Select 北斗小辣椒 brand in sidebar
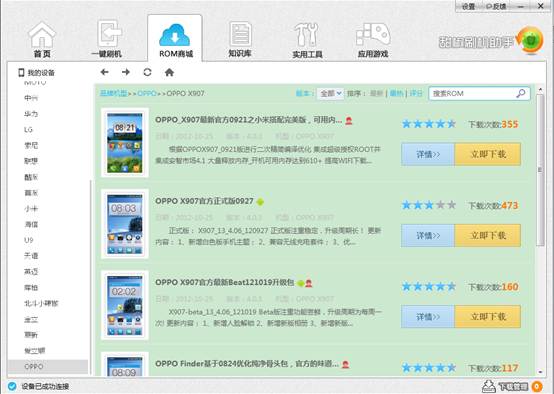Image resolution: width=554 pixels, height=394 pixels. tap(41, 303)
